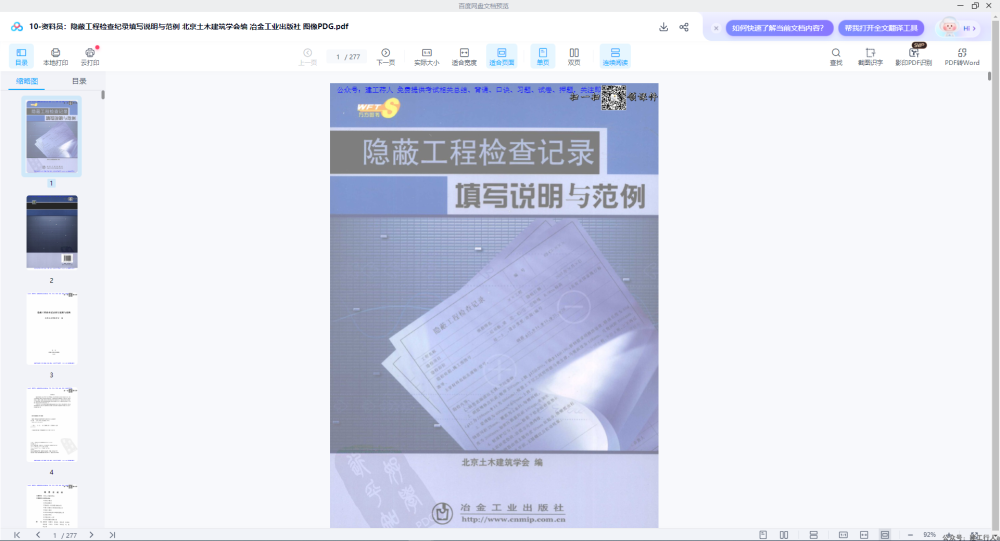The image size is (1000, 541).
Task: Jump to last page in bottom bar
Action: coord(112,535)
